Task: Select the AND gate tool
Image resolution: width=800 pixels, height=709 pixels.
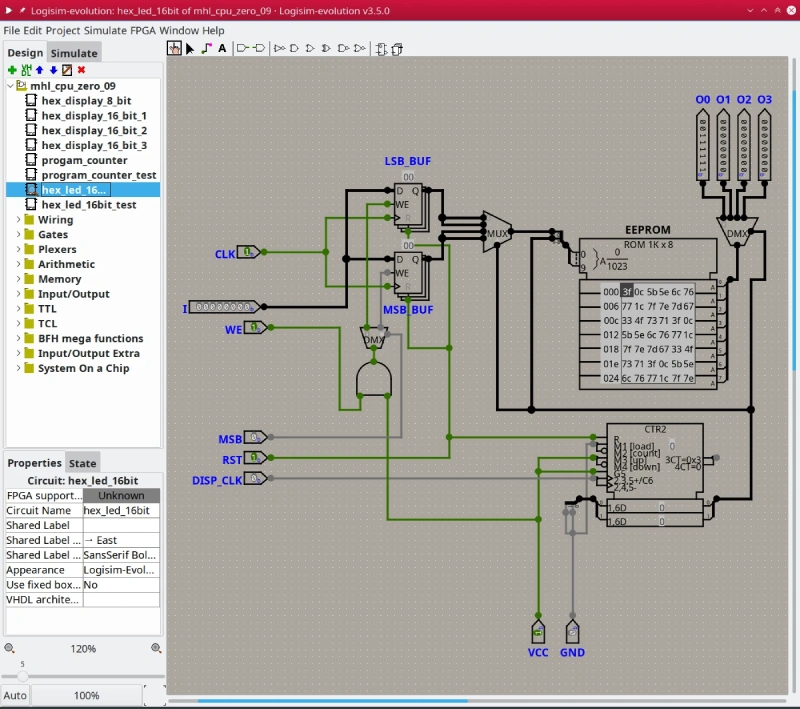Action: (x=294, y=48)
